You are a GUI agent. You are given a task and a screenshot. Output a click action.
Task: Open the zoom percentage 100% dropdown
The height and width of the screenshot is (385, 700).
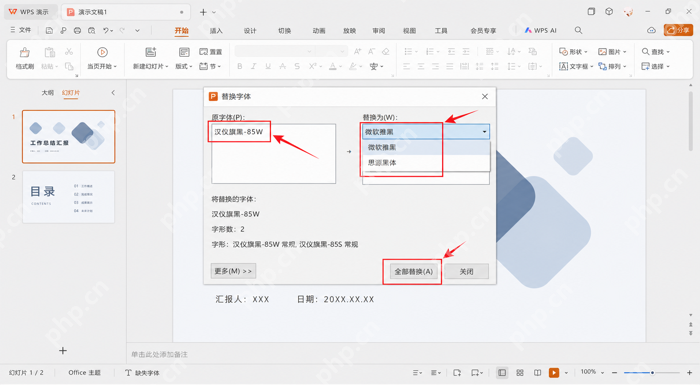[592, 372]
